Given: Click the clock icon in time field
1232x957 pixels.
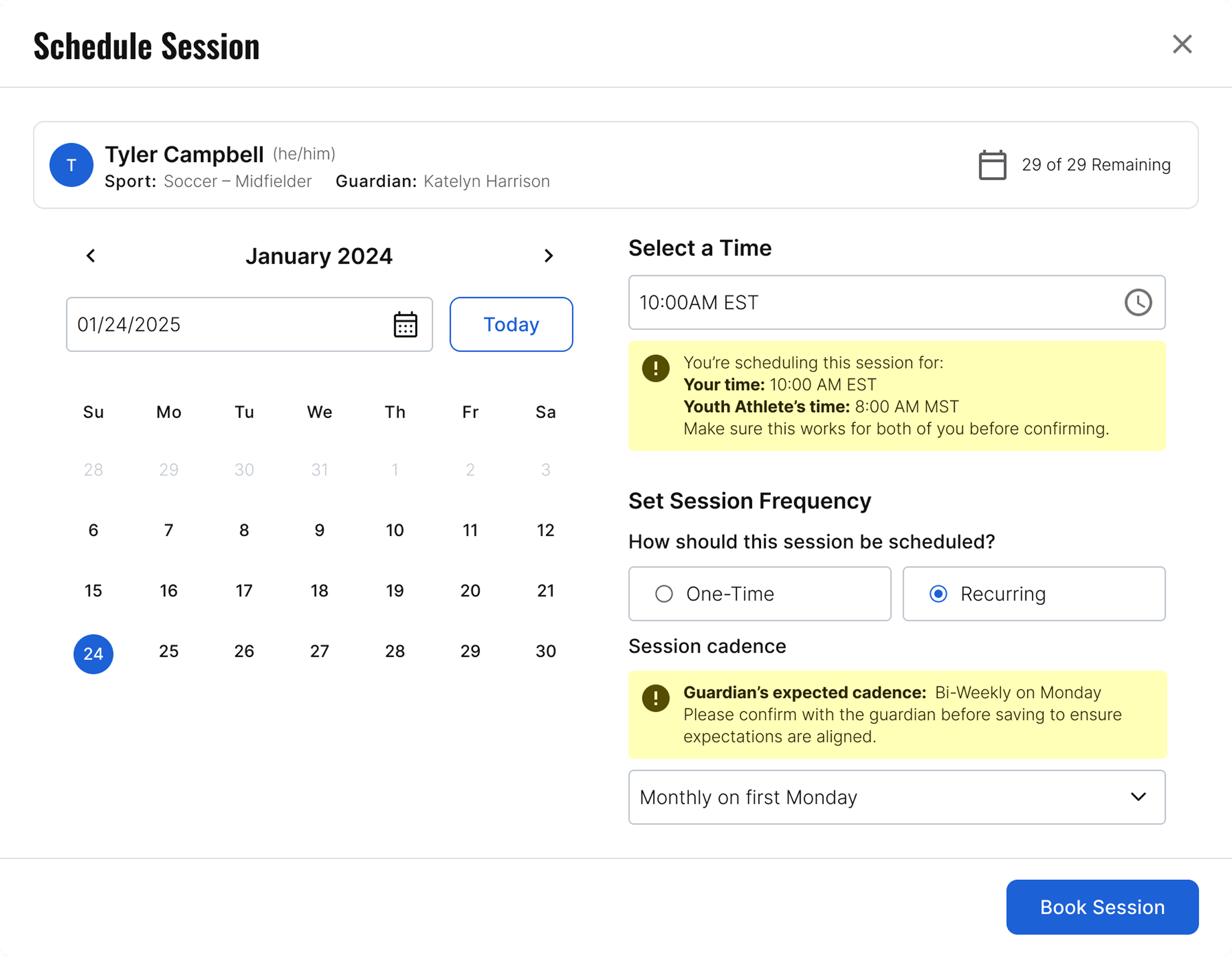Looking at the screenshot, I should coord(1138,302).
